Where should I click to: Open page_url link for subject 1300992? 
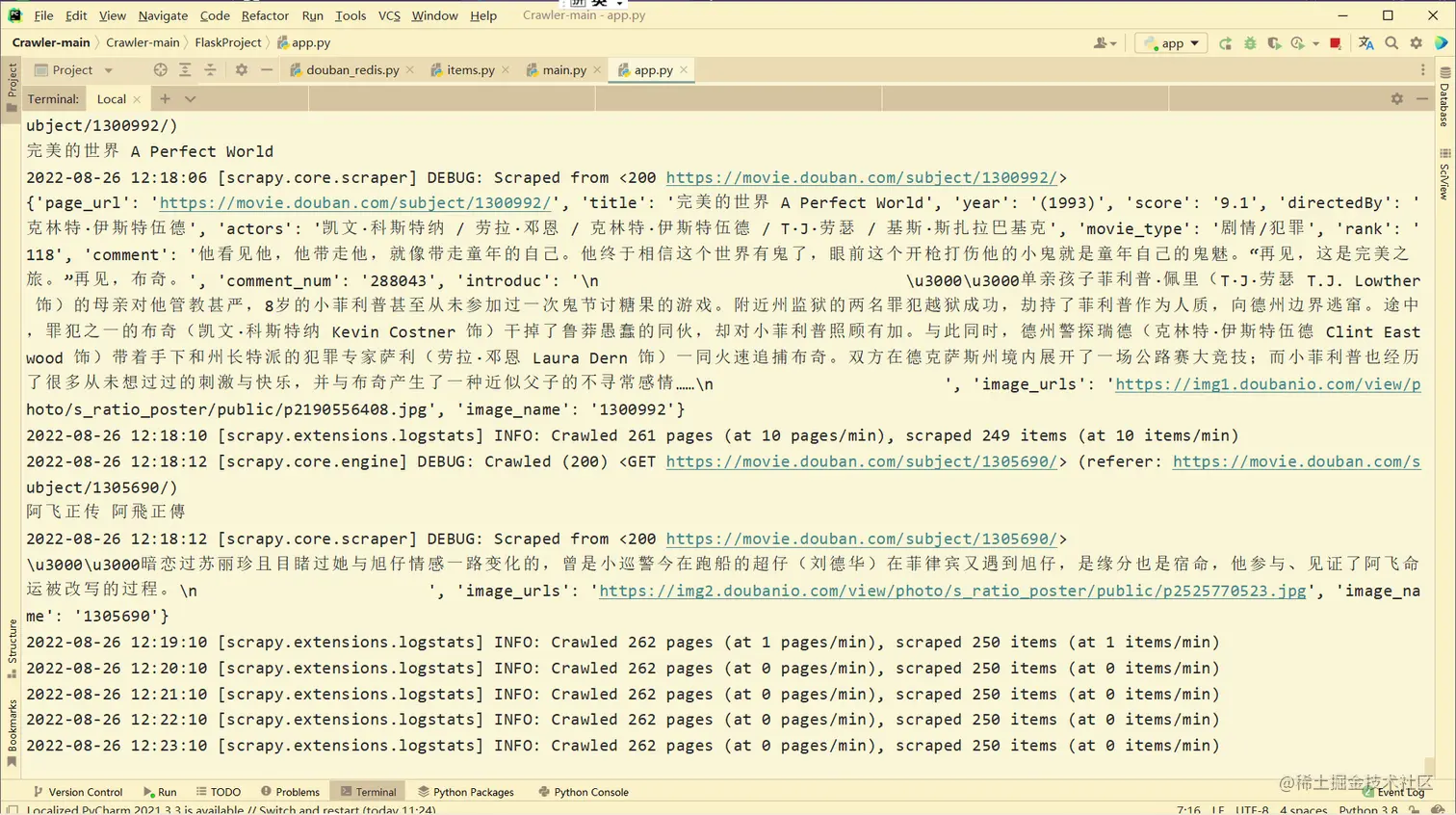point(355,203)
